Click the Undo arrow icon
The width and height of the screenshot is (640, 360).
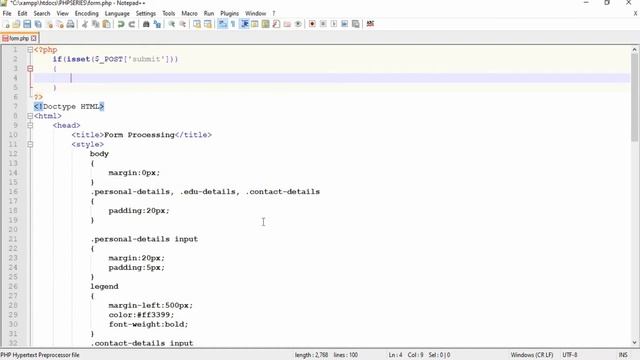coord(121,24)
